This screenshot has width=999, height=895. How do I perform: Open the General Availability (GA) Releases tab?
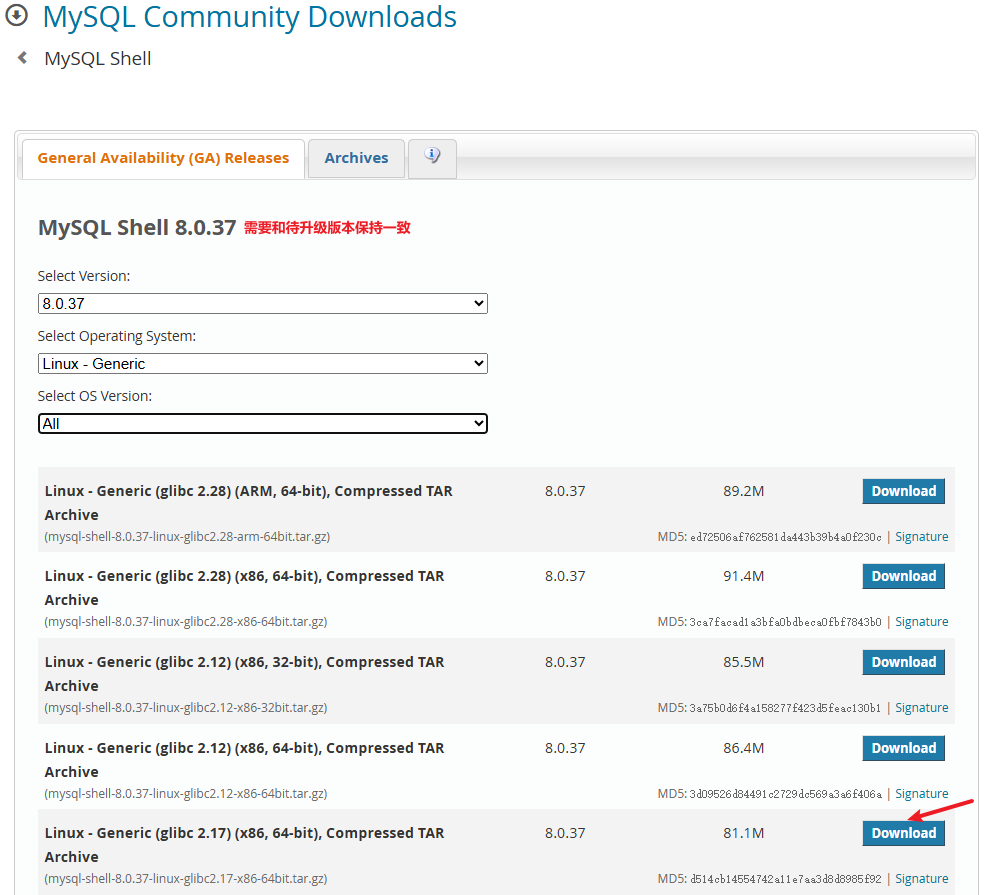(163, 158)
